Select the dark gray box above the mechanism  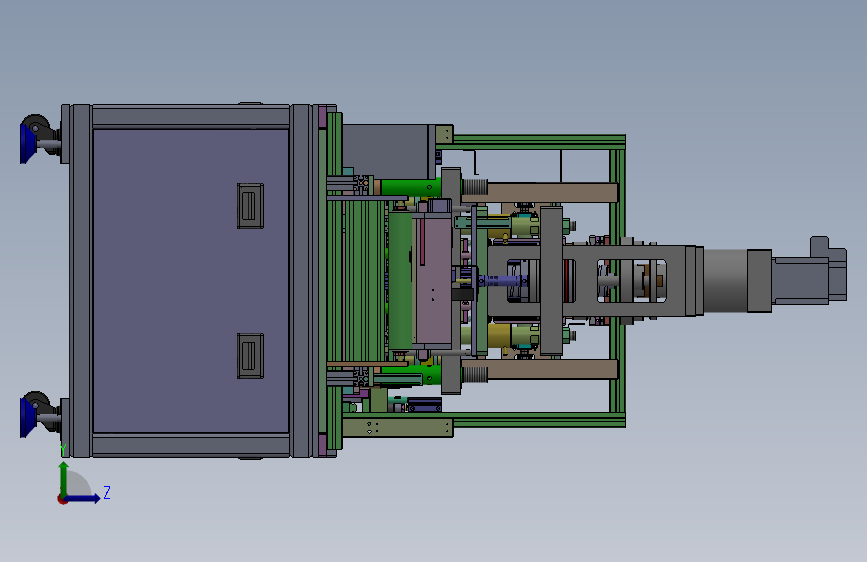[x=387, y=151]
